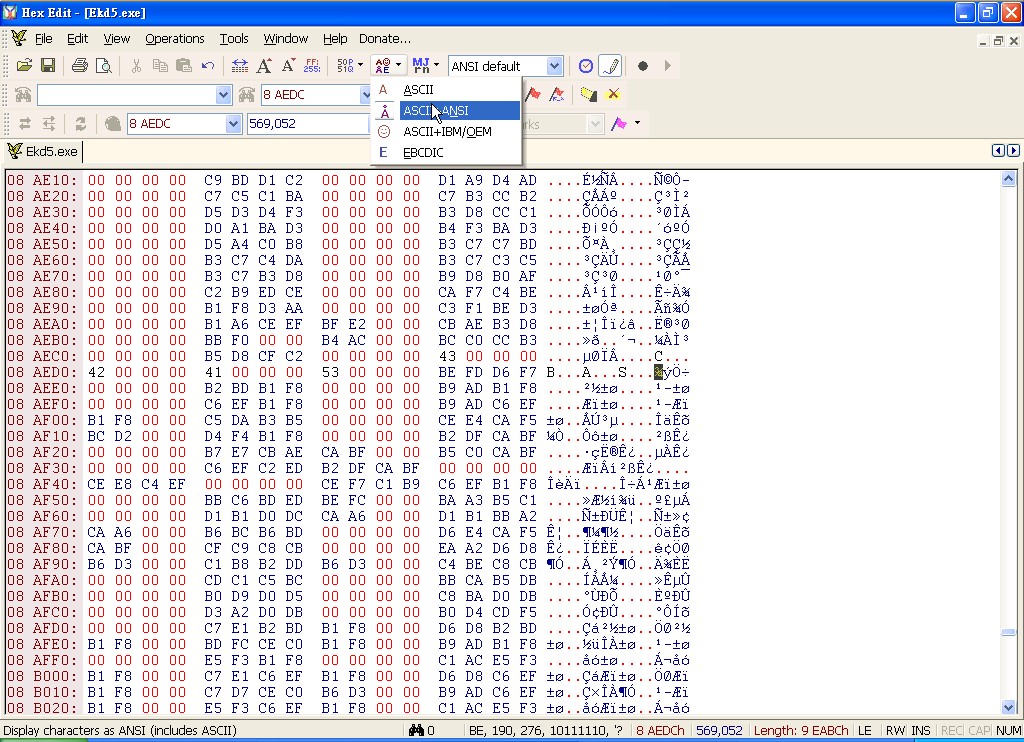The image size is (1024, 742).
Task: Open the File menu
Action: pyautogui.click(x=44, y=39)
